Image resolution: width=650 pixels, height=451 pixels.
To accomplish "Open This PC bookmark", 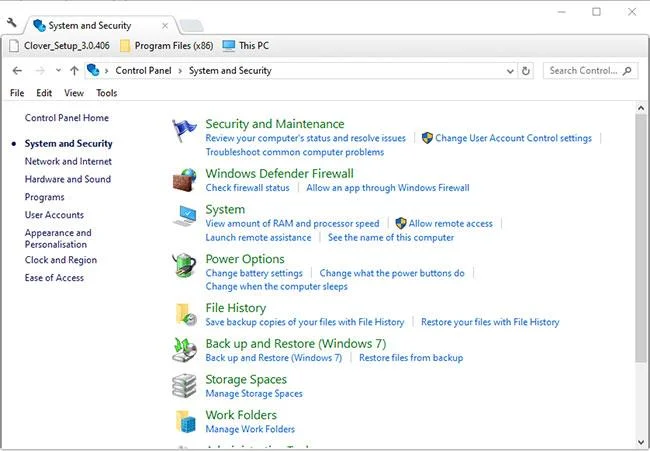I will click(246, 46).
